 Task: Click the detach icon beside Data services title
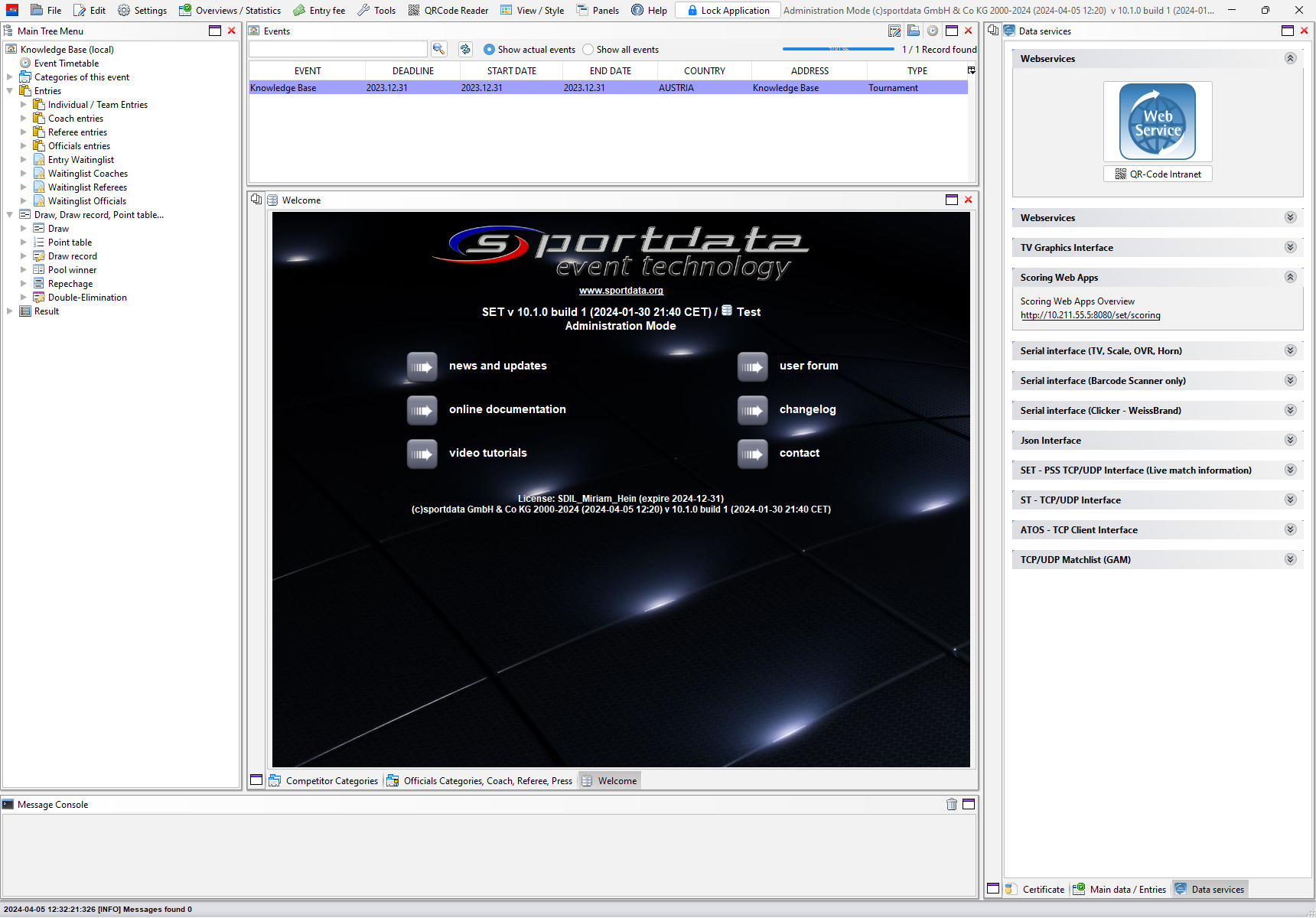point(993,31)
